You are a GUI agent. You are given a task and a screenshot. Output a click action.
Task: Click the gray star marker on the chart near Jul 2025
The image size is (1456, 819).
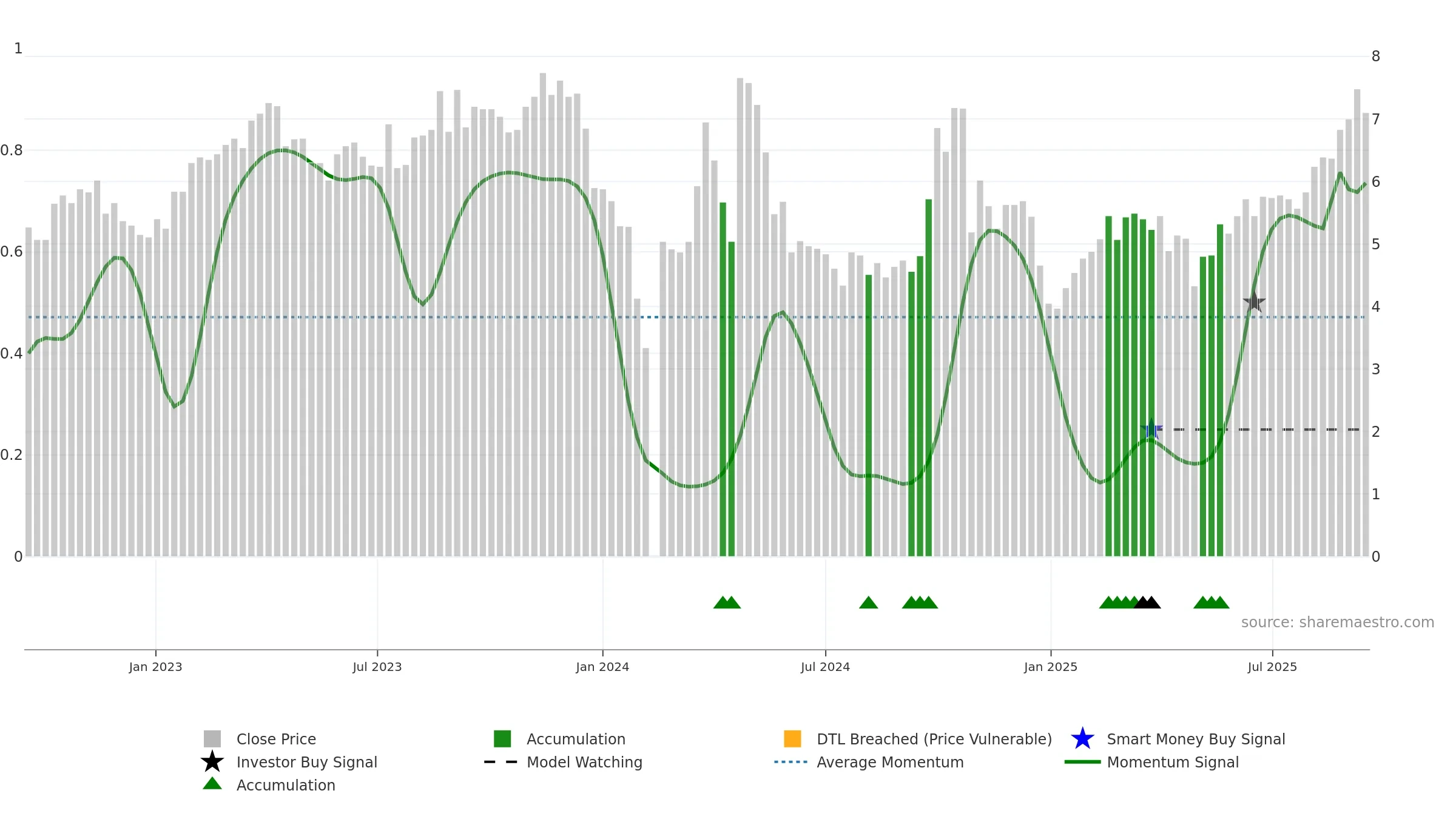[1254, 302]
